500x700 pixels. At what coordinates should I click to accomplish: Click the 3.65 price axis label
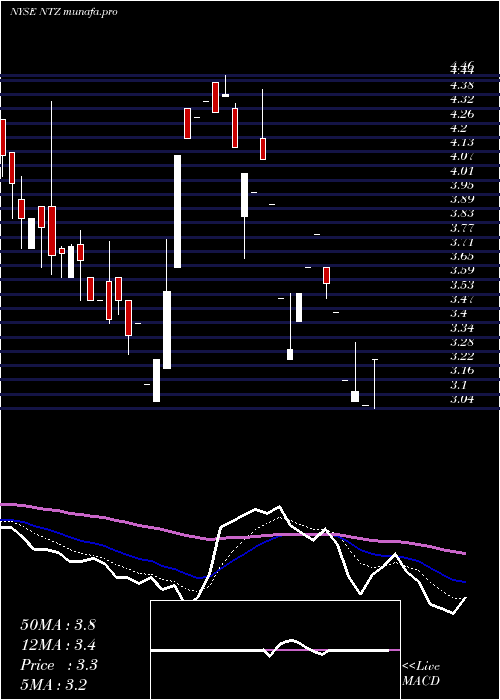click(462, 256)
